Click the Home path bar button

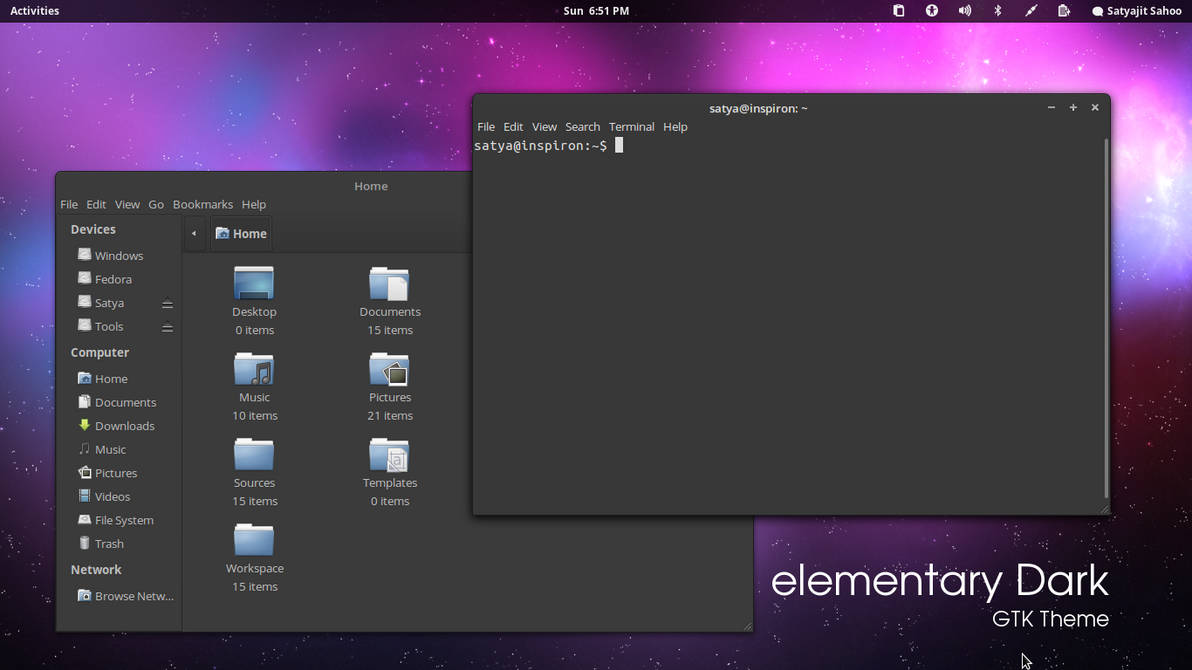[241, 233]
